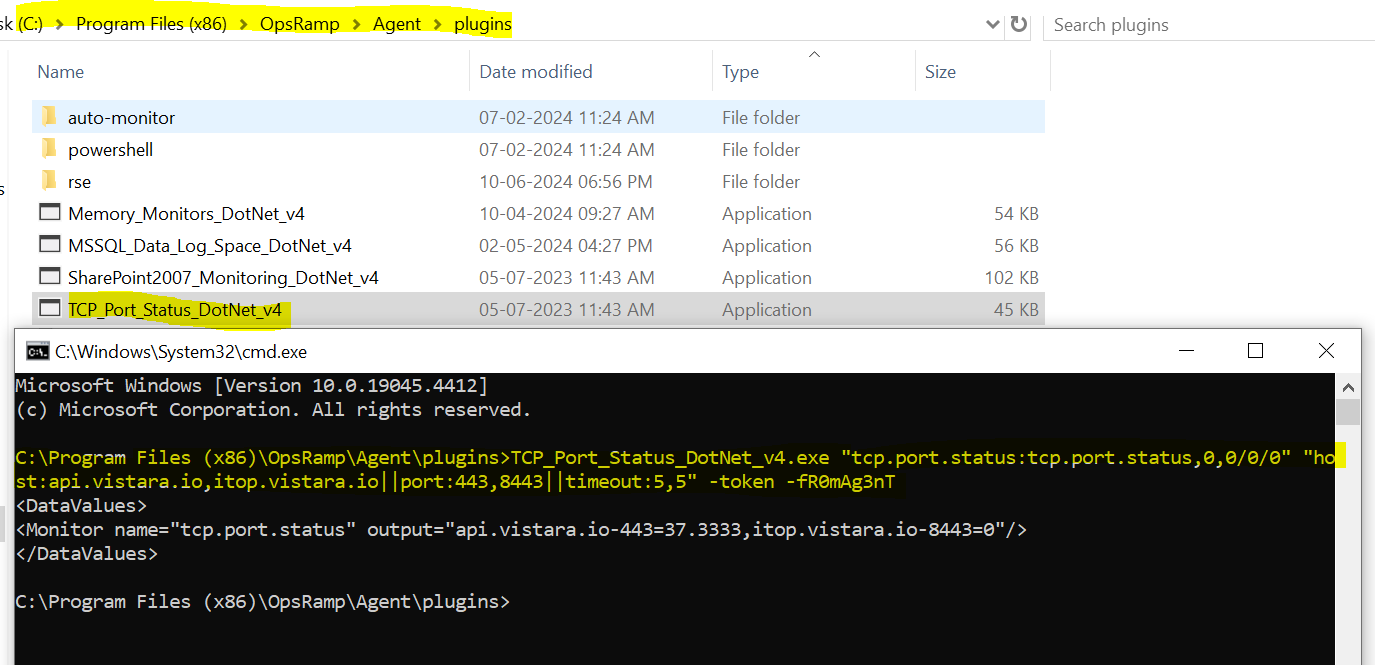Click the 45 KB size cell

click(x=1016, y=309)
